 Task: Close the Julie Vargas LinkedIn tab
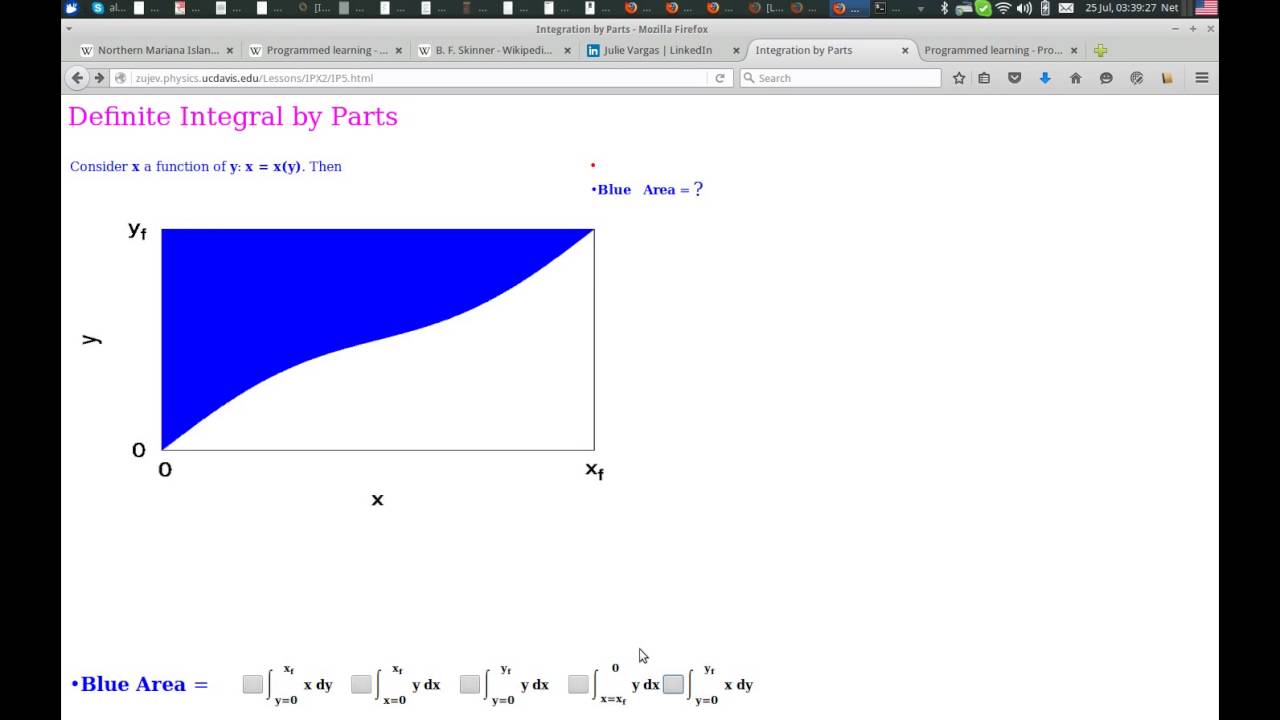[736, 50]
